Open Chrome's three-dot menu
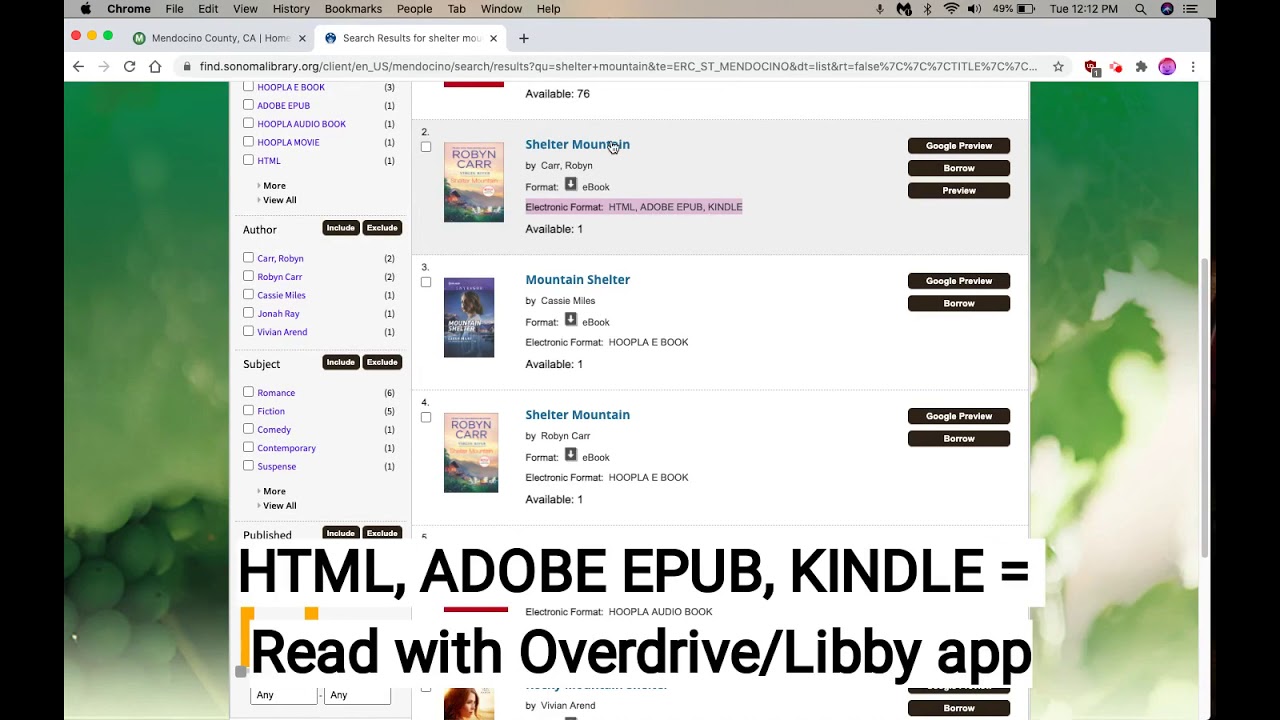The image size is (1280, 720). 1193,66
